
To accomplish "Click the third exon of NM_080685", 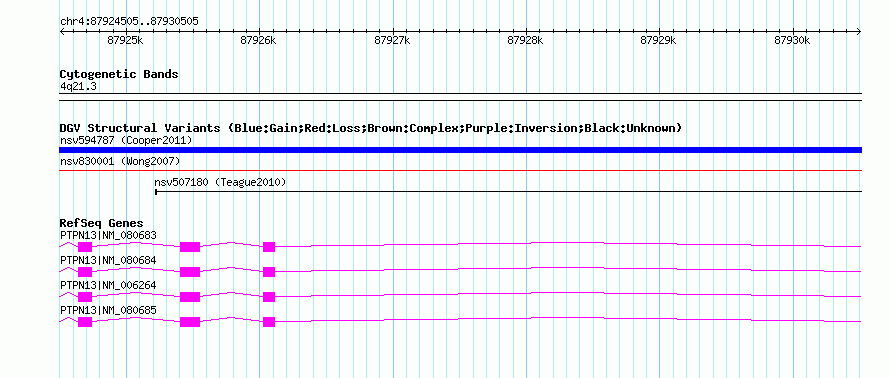I will pos(269,322).
